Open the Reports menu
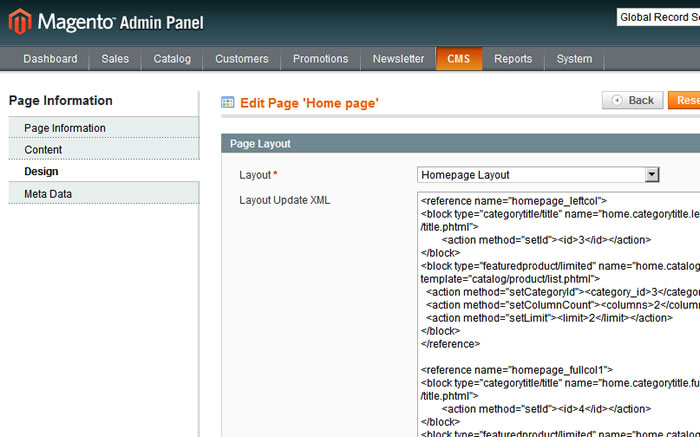This screenshot has height=437, width=700. (x=513, y=59)
